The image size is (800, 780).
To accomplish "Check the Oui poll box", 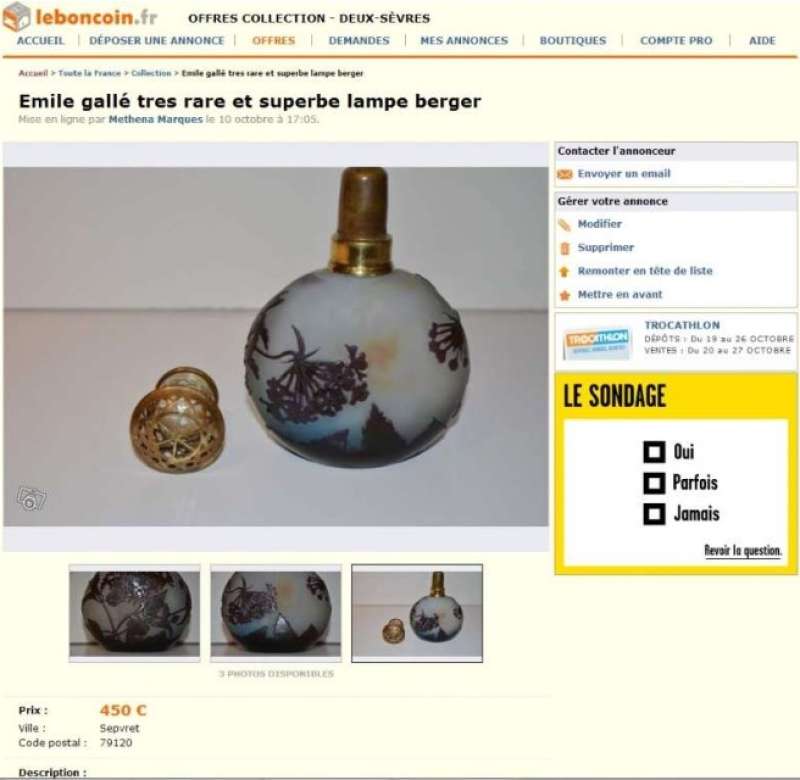I will pyautogui.click(x=654, y=452).
